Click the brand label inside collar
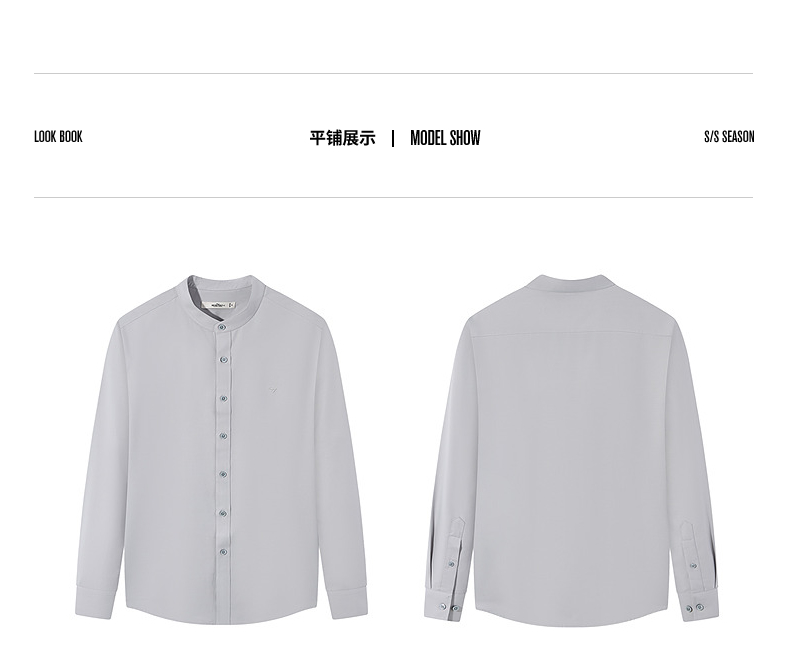 (218, 305)
